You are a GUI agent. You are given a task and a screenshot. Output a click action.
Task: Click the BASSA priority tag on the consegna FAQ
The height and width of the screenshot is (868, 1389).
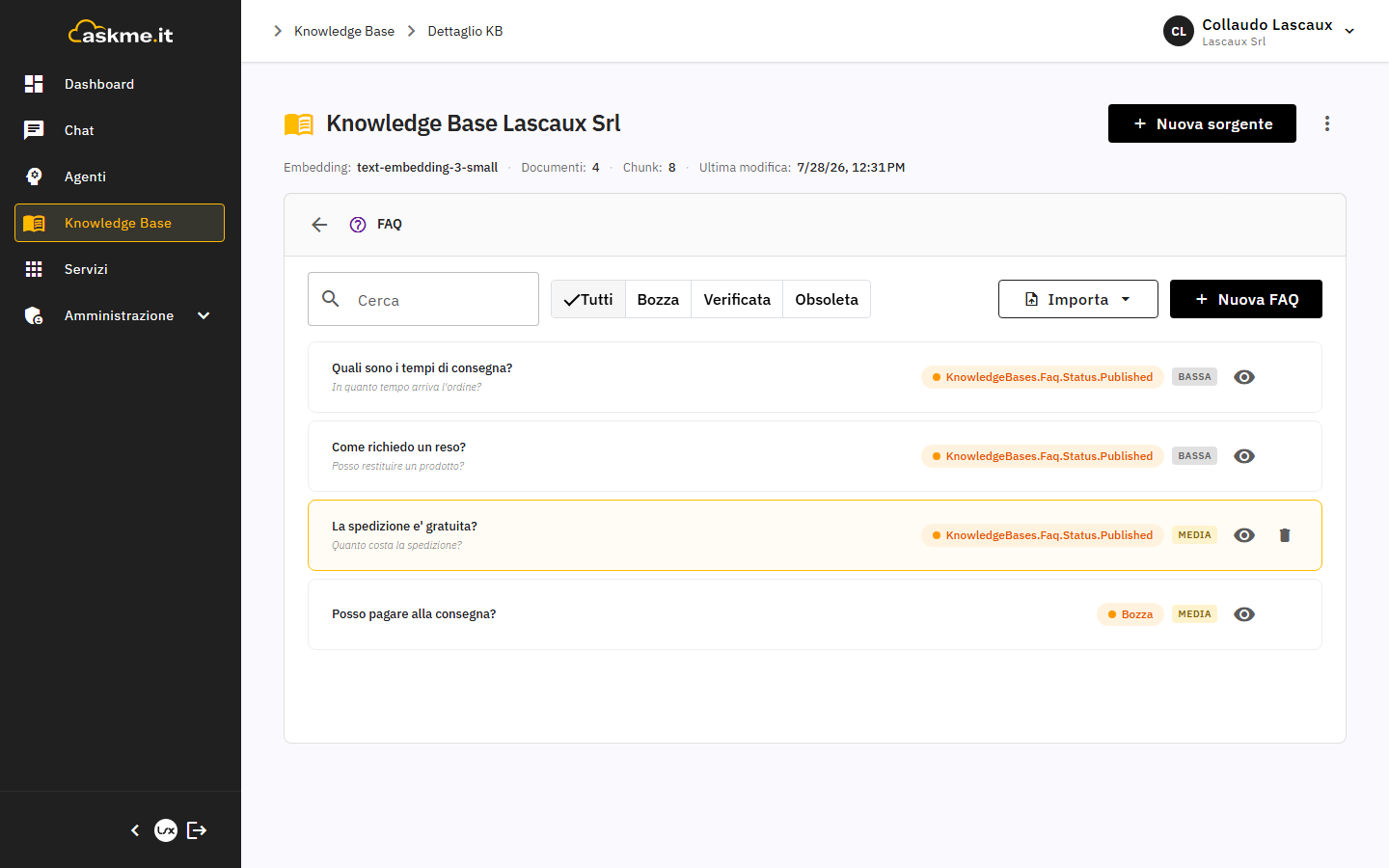pos(1194,377)
